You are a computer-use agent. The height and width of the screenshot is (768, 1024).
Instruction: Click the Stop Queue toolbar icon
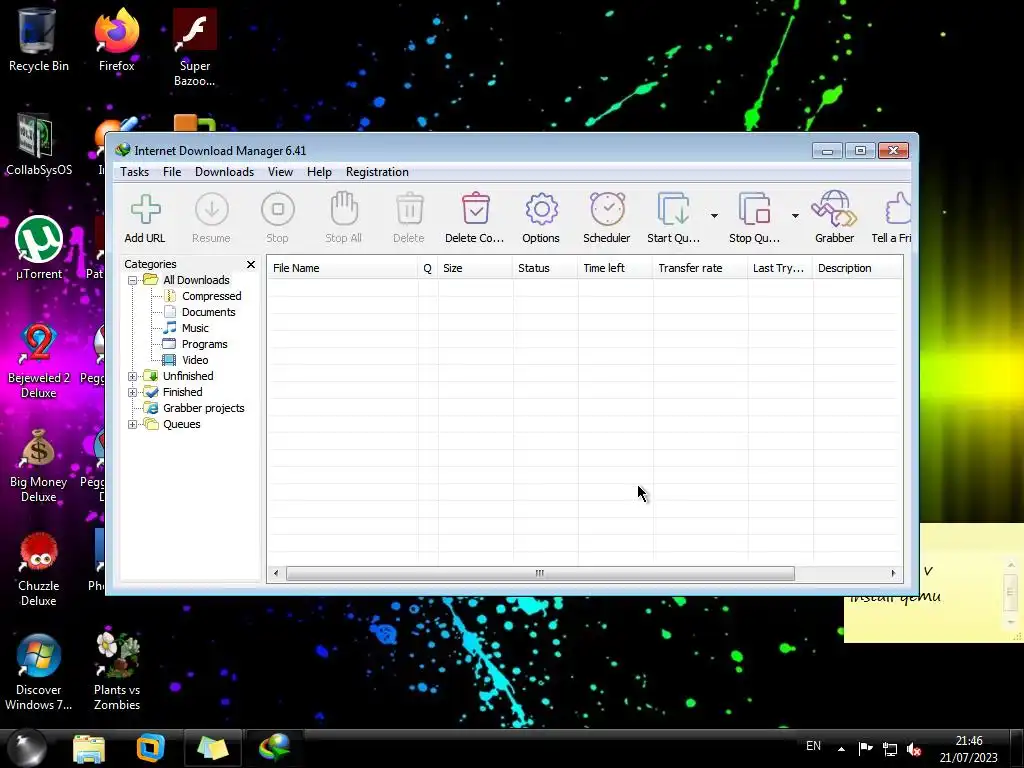point(754,209)
